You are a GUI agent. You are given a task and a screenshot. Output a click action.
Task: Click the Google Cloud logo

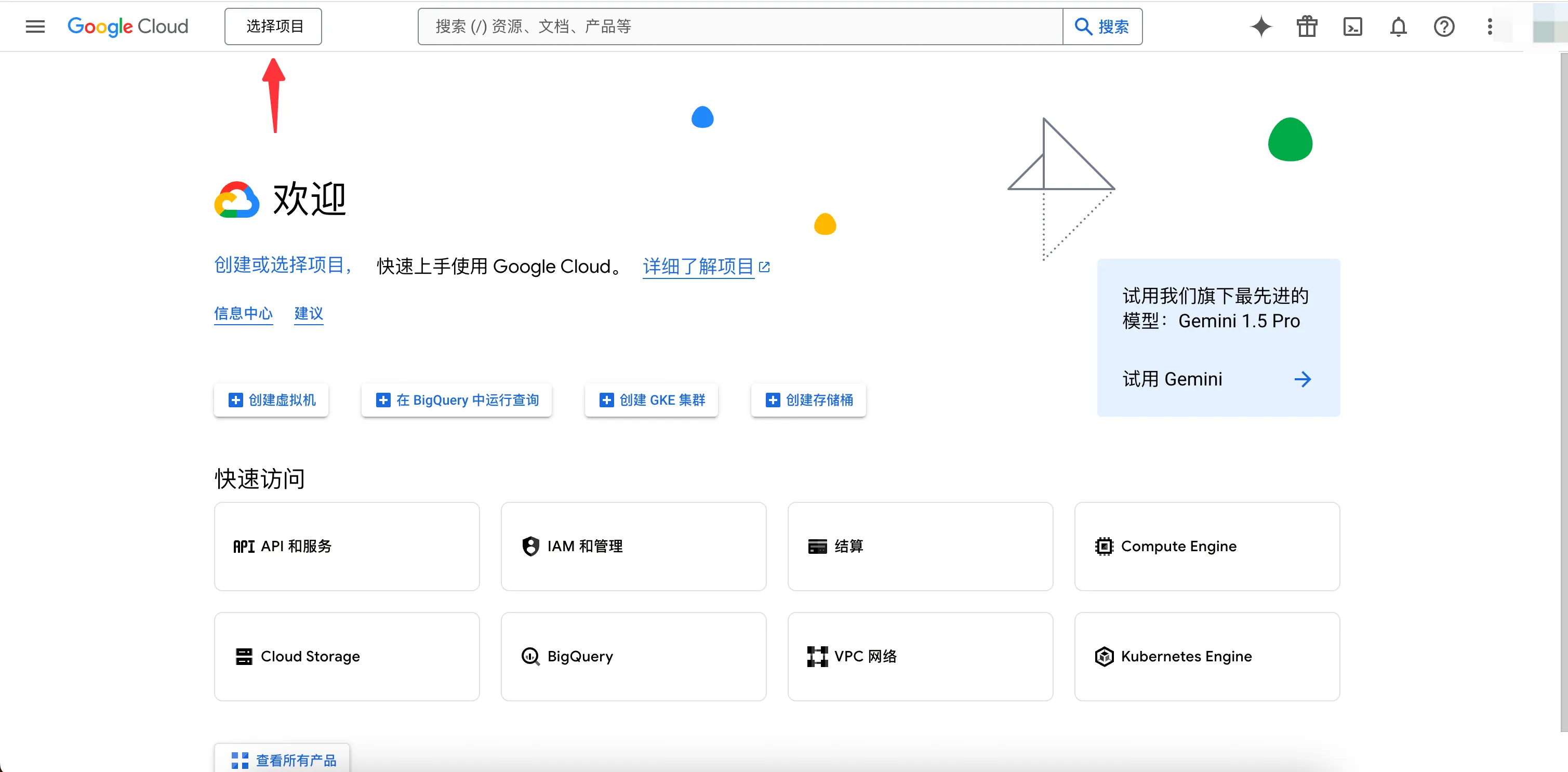[128, 26]
